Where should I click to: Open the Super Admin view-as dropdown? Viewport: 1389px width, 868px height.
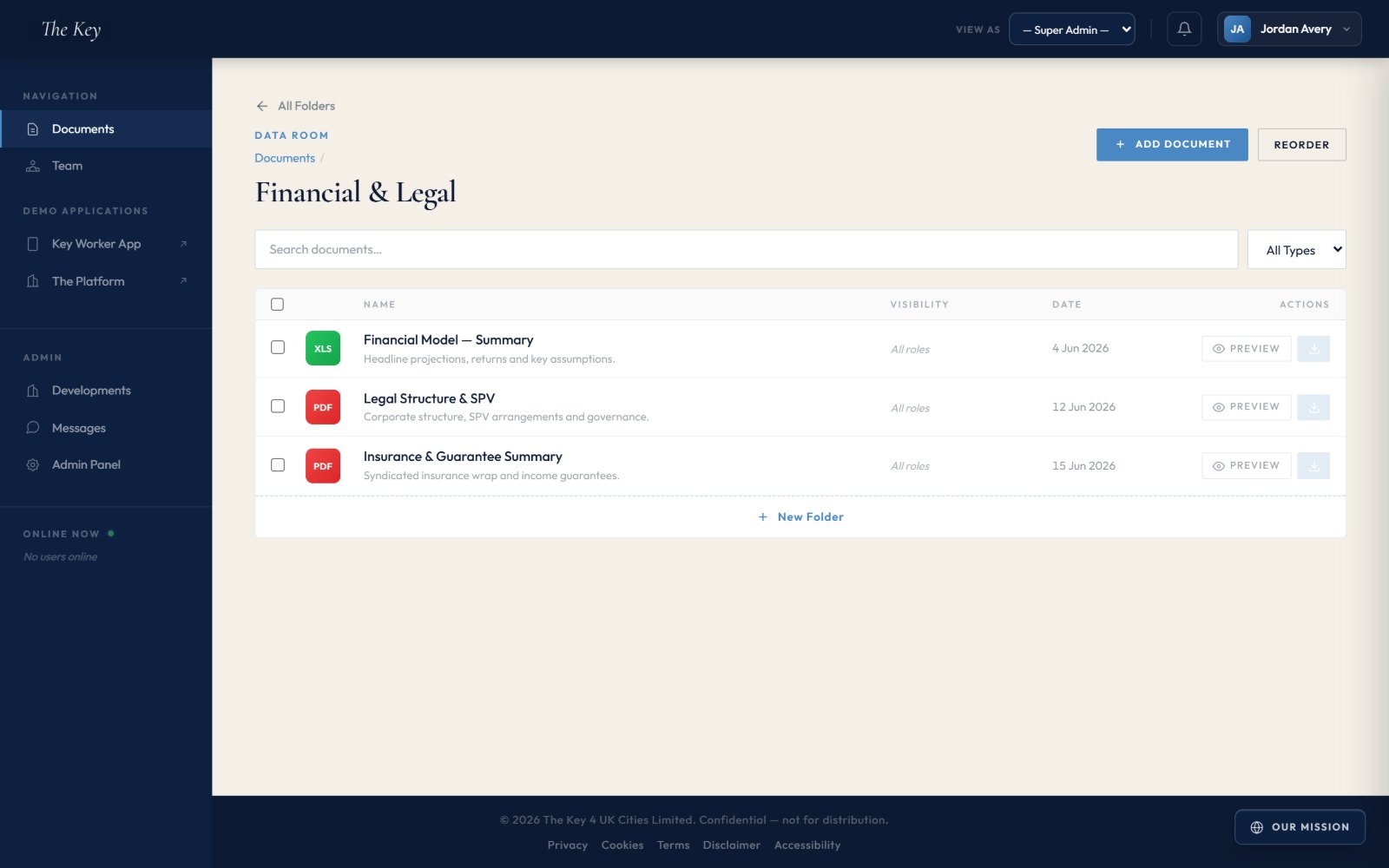point(1072,30)
